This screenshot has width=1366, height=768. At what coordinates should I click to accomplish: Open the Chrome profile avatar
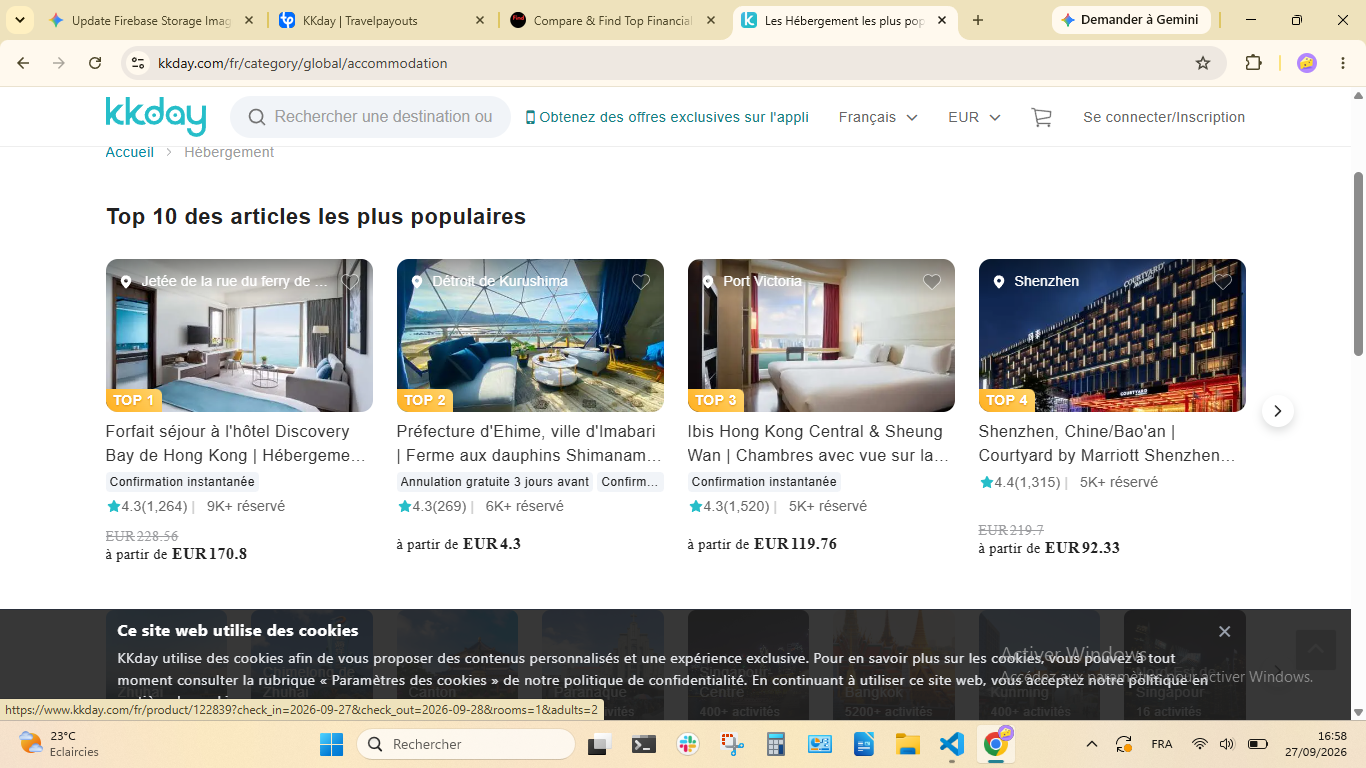click(x=1306, y=63)
